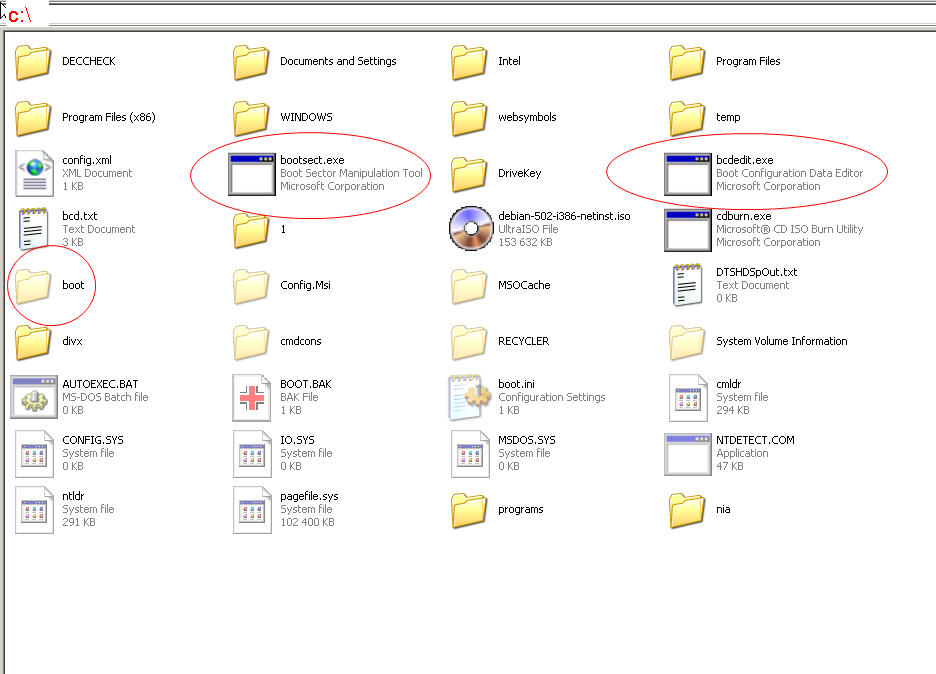Screen dimensions: 936x674
Task: Select the NTDETECT.COM application icon
Action: pyautogui.click(x=688, y=454)
